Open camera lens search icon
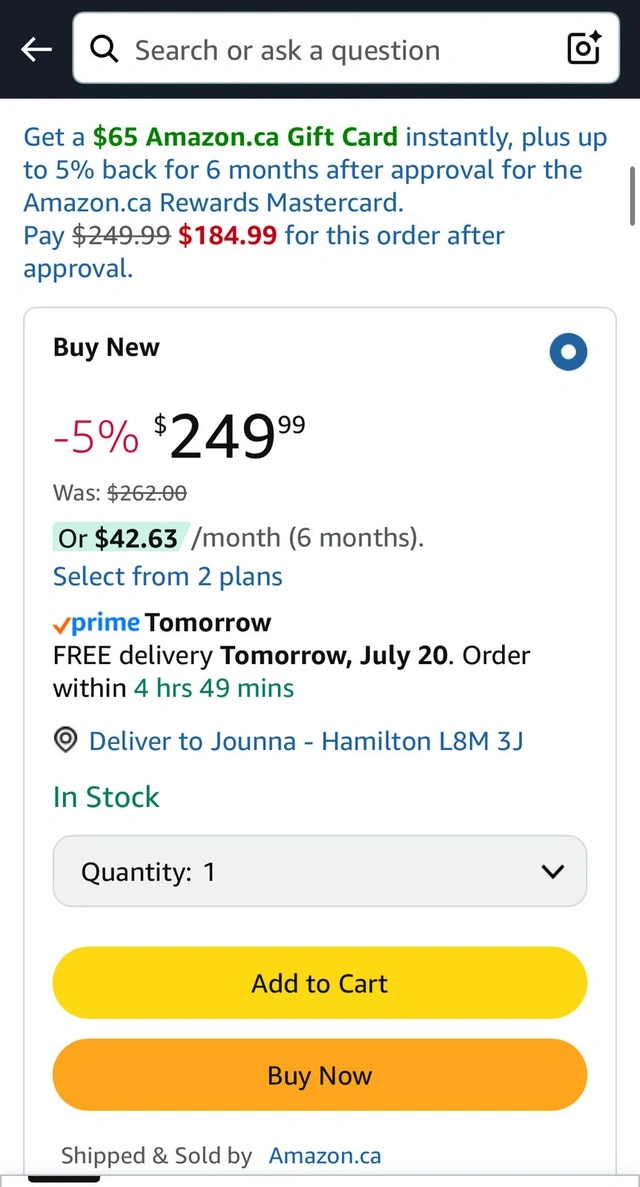Image resolution: width=640 pixels, height=1187 pixels. click(x=584, y=48)
